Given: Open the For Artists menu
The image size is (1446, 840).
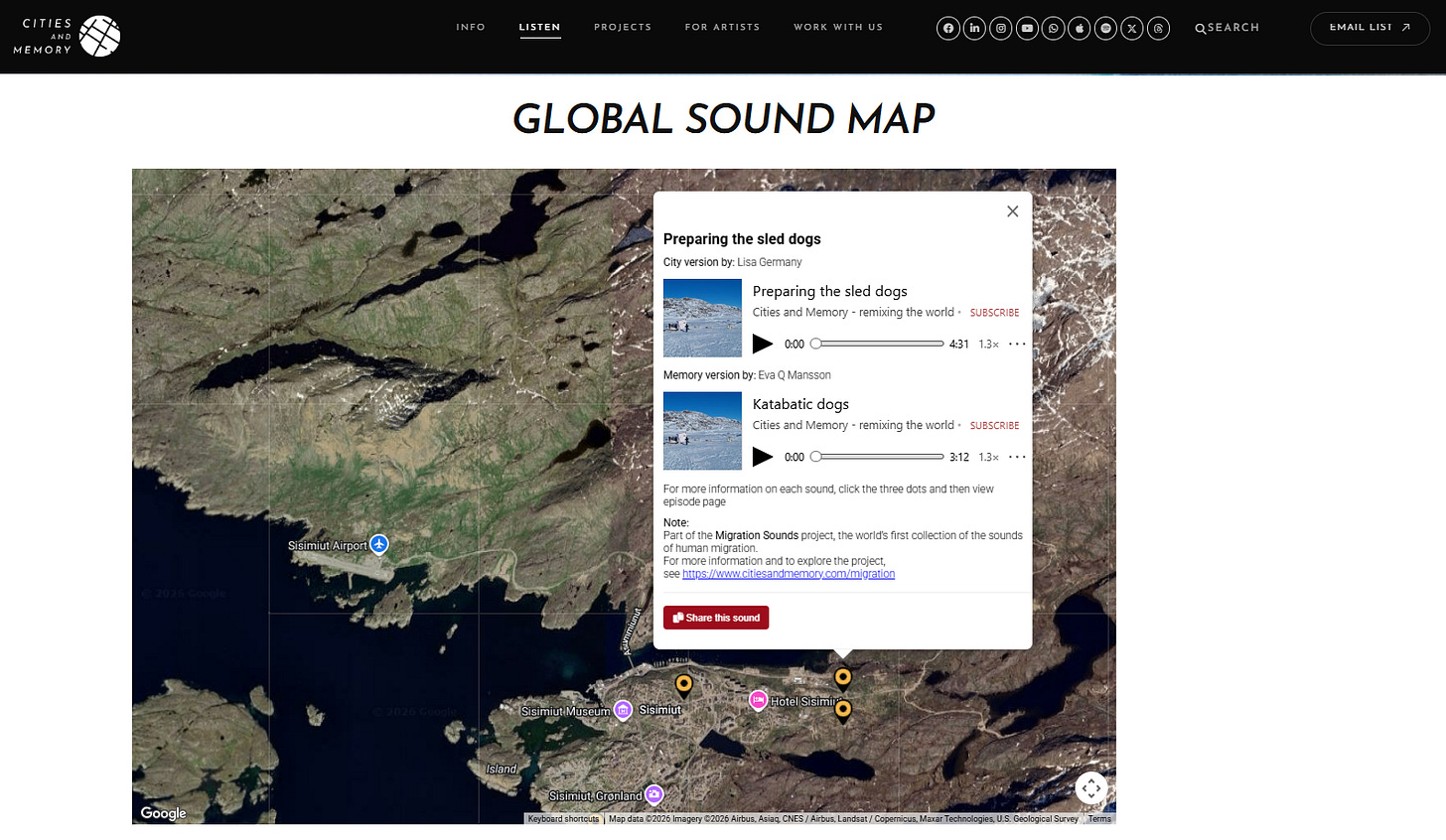Looking at the screenshot, I should tap(722, 28).
